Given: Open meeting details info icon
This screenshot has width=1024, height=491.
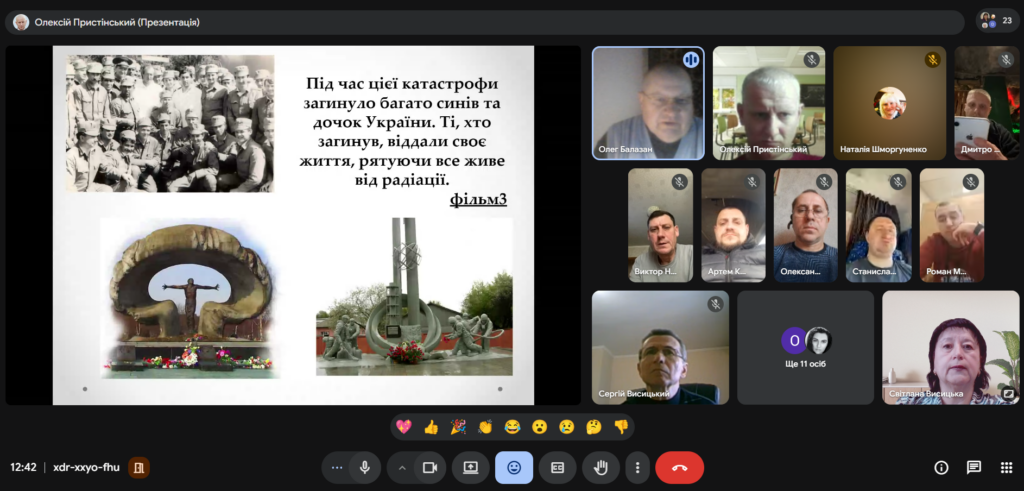Looking at the screenshot, I should (941, 467).
